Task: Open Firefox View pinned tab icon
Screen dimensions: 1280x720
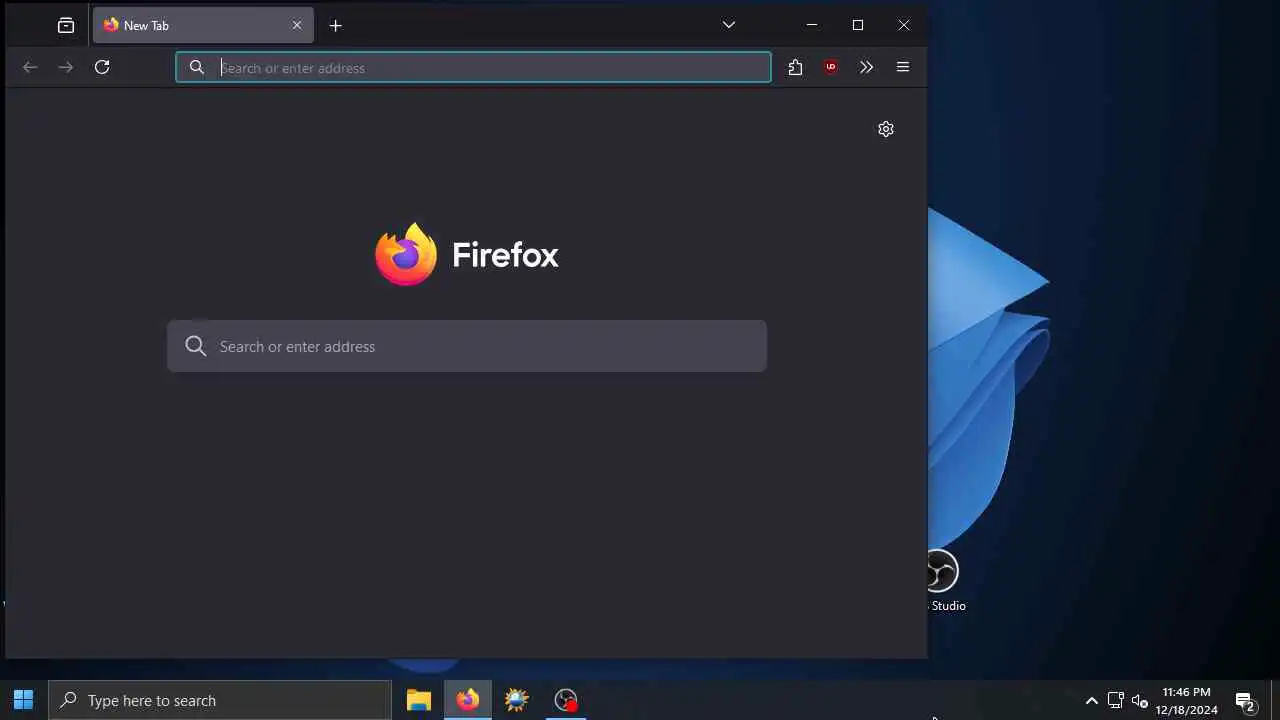Action: pyautogui.click(x=66, y=26)
